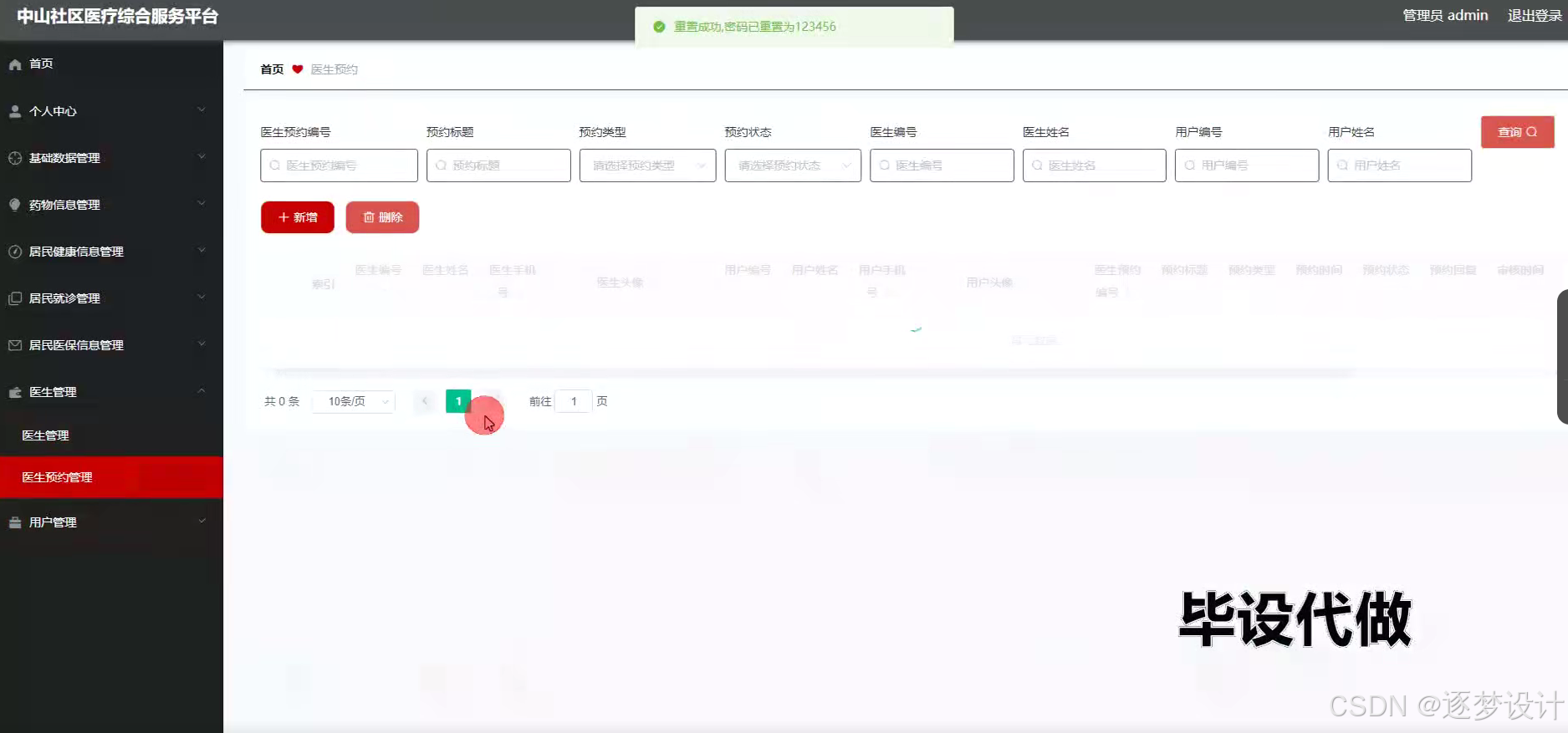Expand the 基础数据管理 menu chevron
The height and width of the screenshot is (733, 1568).
(202, 157)
